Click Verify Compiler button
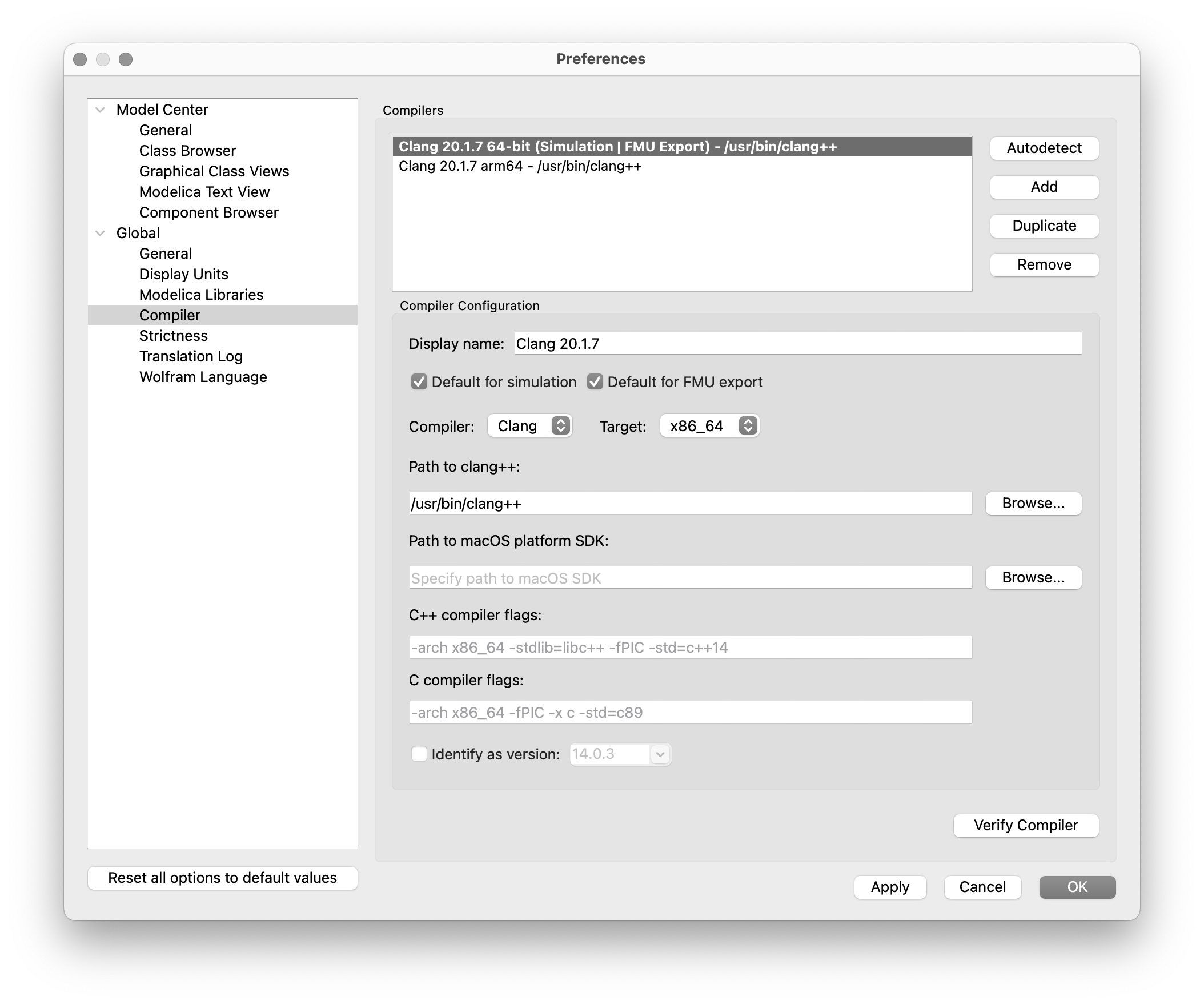The height and width of the screenshot is (1005, 1204). [1026, 826]
